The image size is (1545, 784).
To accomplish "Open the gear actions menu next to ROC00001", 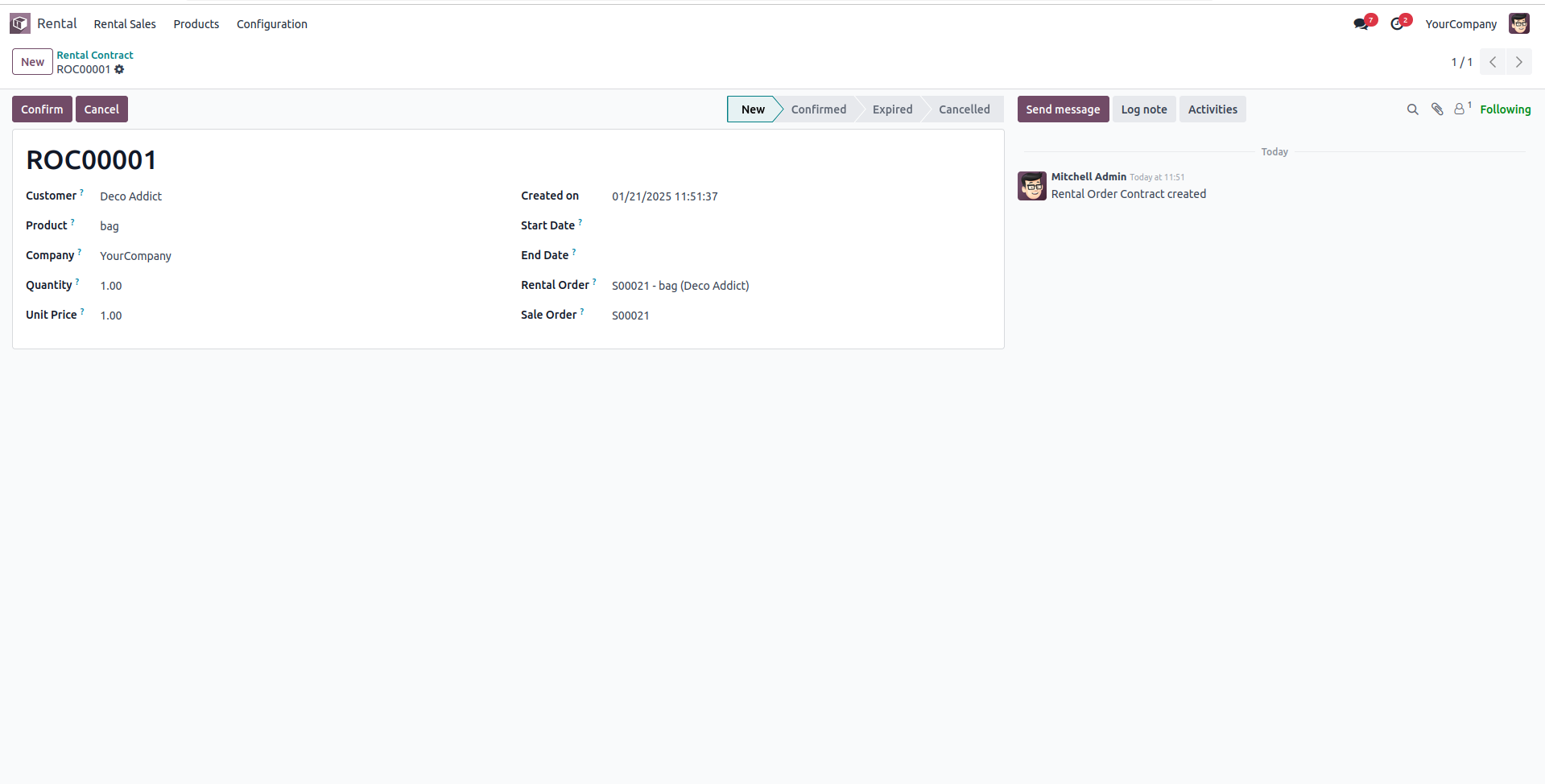I will coord(119,69).
